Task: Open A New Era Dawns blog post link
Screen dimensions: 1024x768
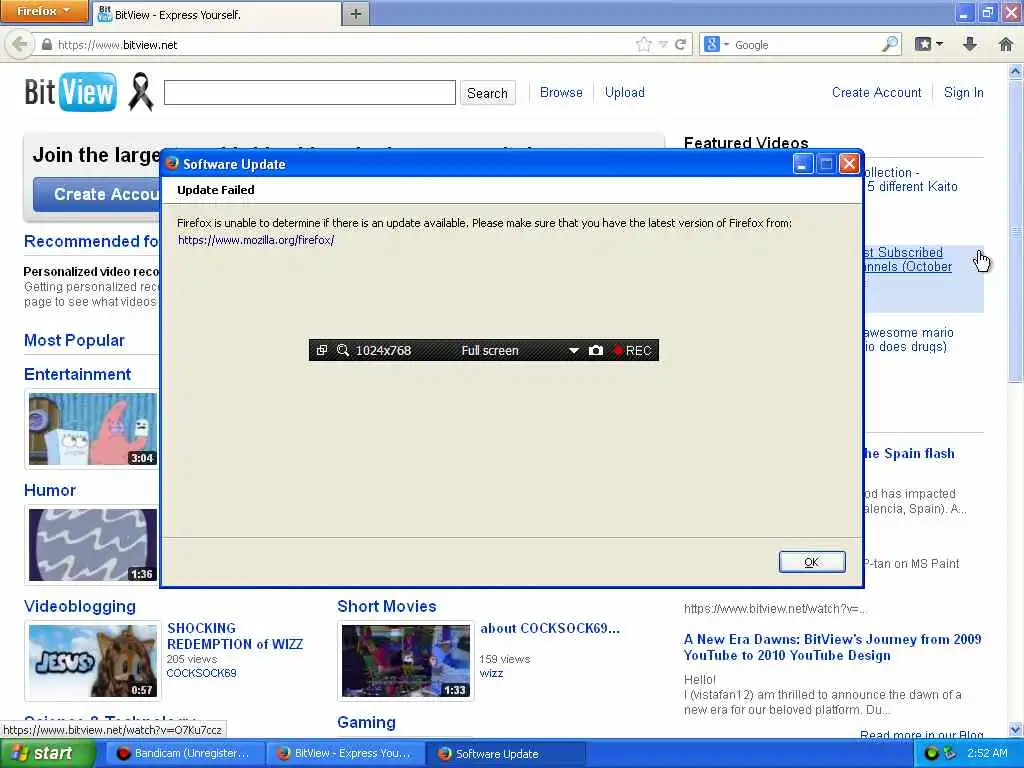Action: pos(833,647)
